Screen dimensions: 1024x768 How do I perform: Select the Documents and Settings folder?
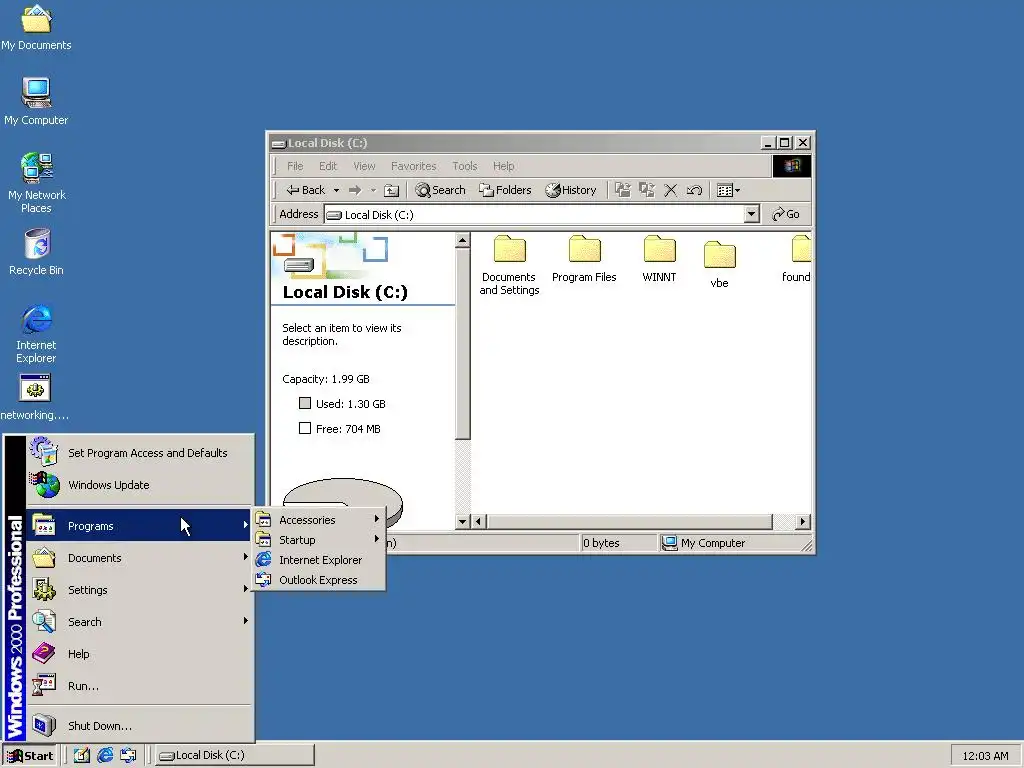click(x=509, y=265)
